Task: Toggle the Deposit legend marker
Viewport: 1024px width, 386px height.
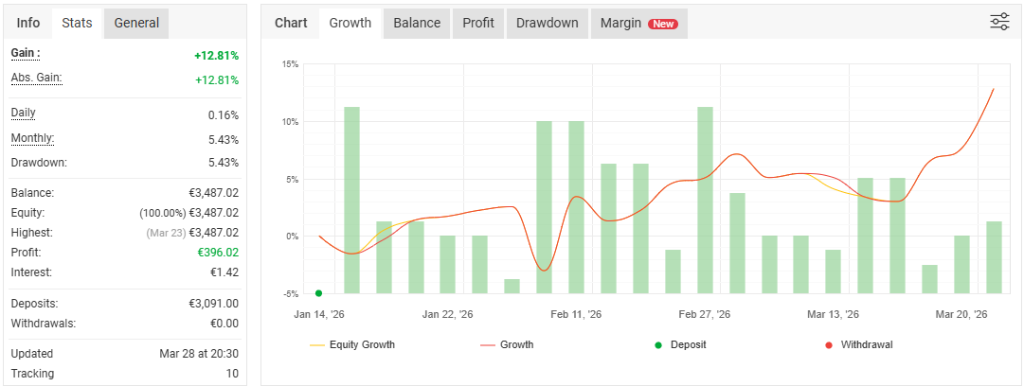Action: [680, 344]
